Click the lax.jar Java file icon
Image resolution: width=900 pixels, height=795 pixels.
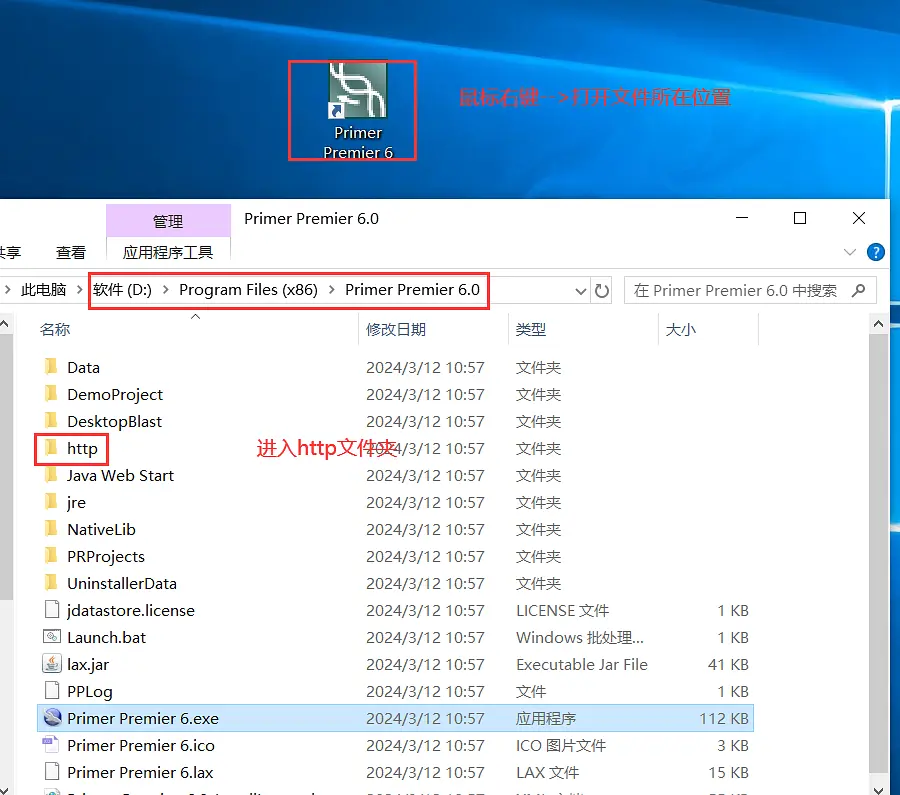point(52,664)
